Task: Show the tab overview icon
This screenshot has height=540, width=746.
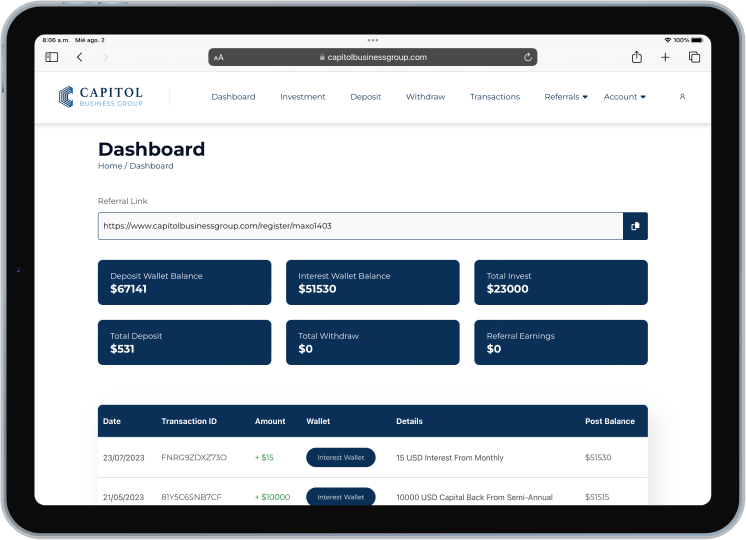Action: [x=694, y=57]
